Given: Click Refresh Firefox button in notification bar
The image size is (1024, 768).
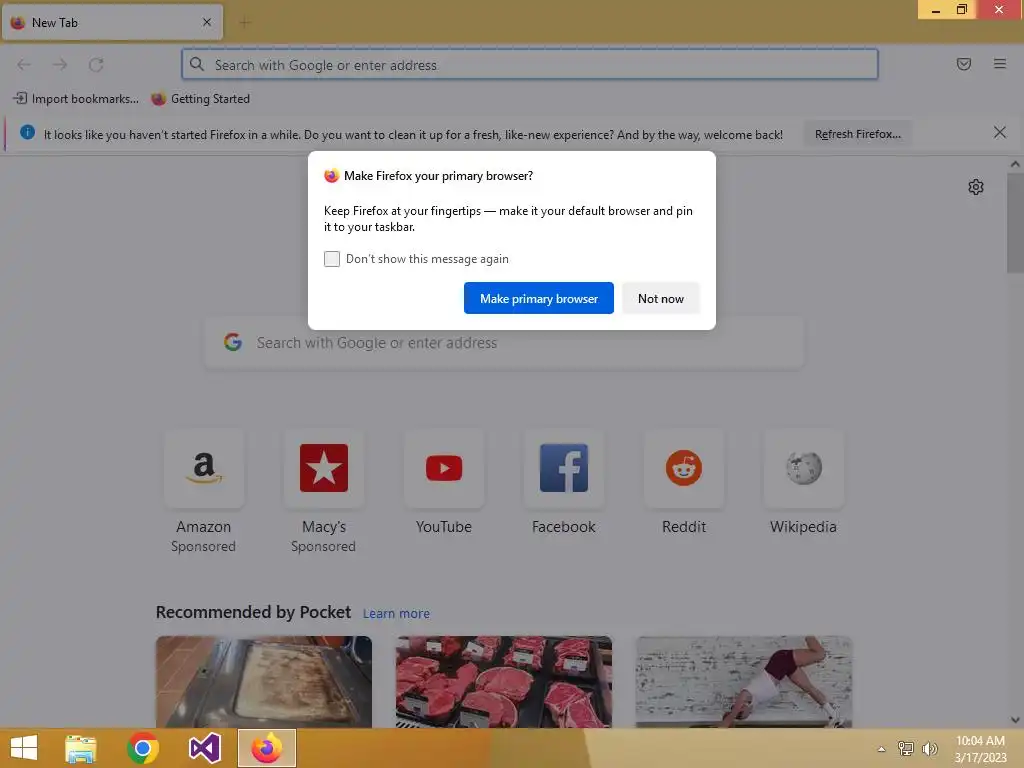Looking at the screenshot, I should (857, 134).
